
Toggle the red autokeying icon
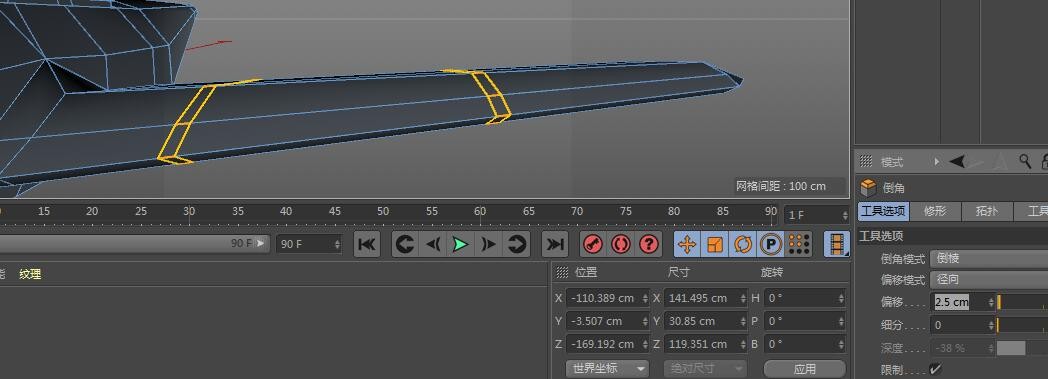coord(620,245)
